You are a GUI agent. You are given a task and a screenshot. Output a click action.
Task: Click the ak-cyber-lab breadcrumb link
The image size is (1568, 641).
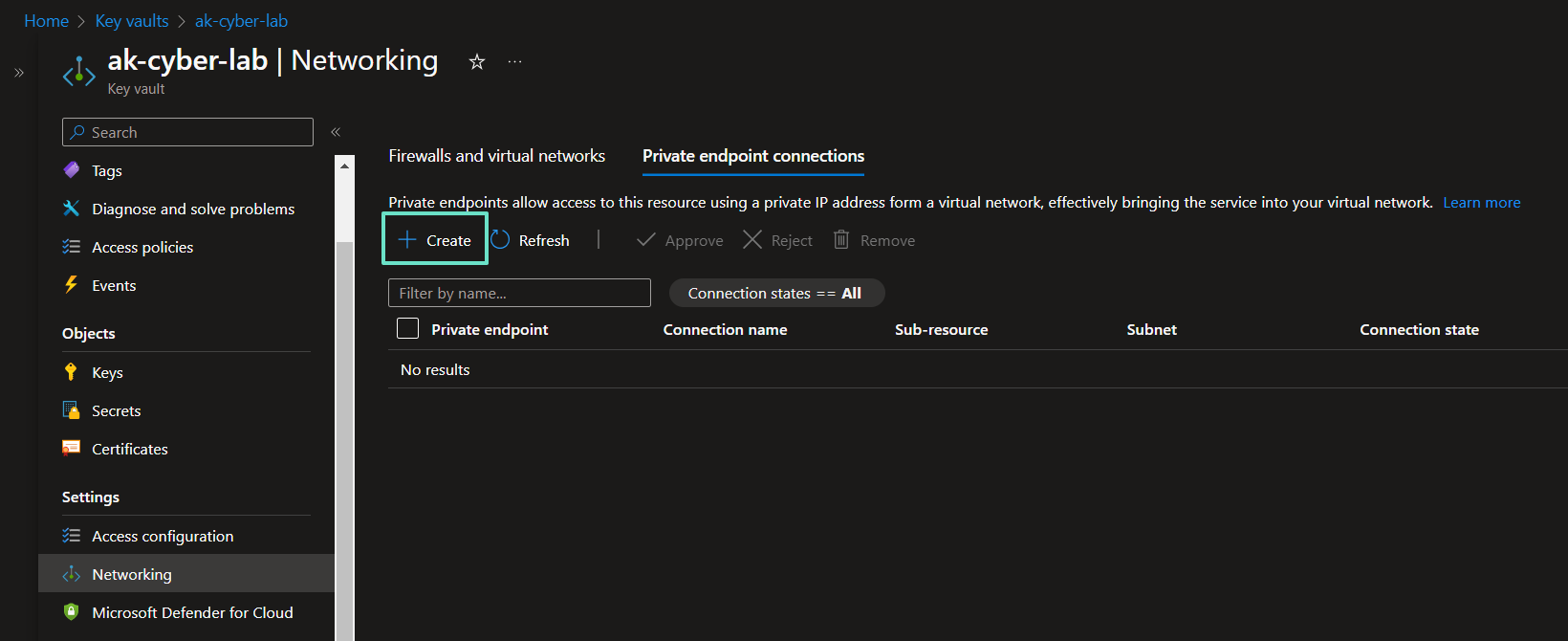click(x=241, y=21)
